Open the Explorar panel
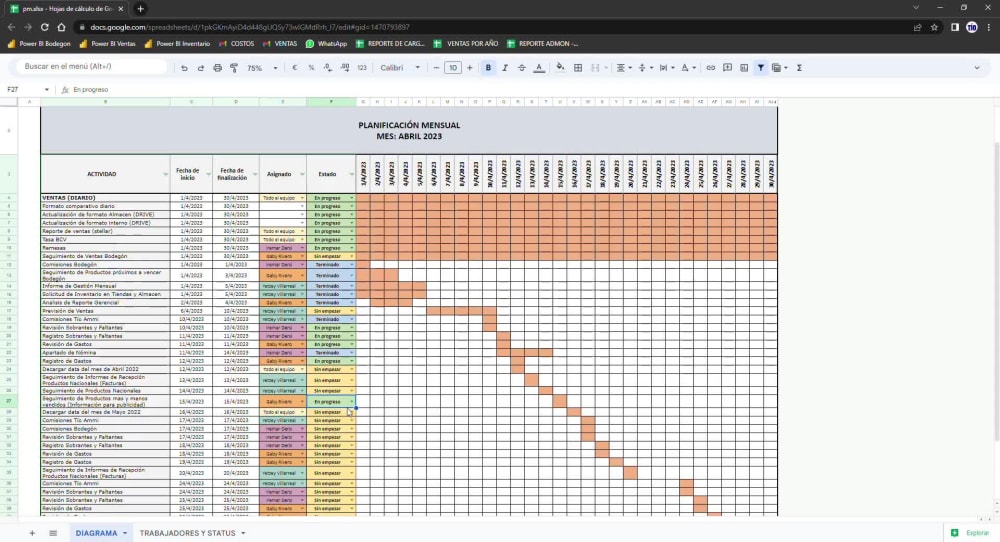 pyautogui.click(x=970, y=532)
